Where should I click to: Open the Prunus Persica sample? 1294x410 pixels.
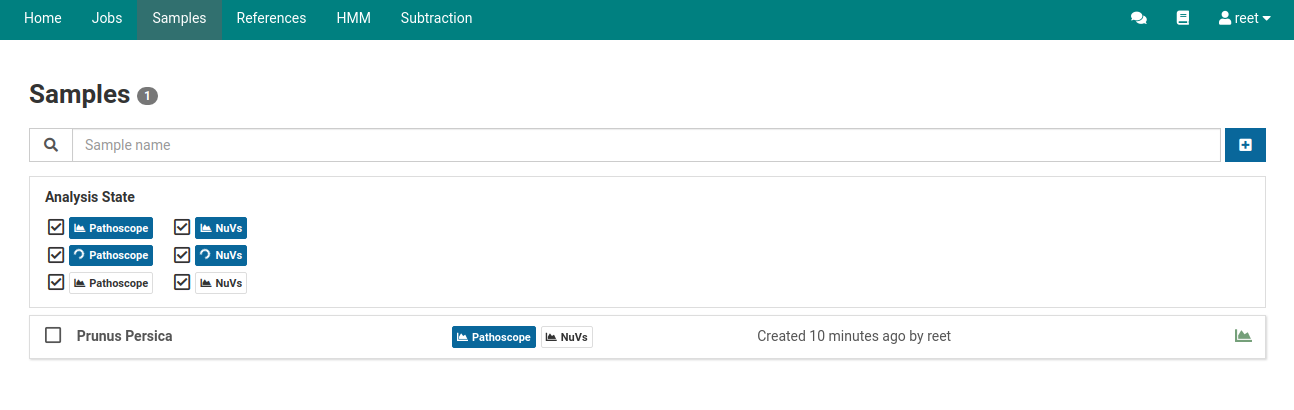tap(124, 336)
